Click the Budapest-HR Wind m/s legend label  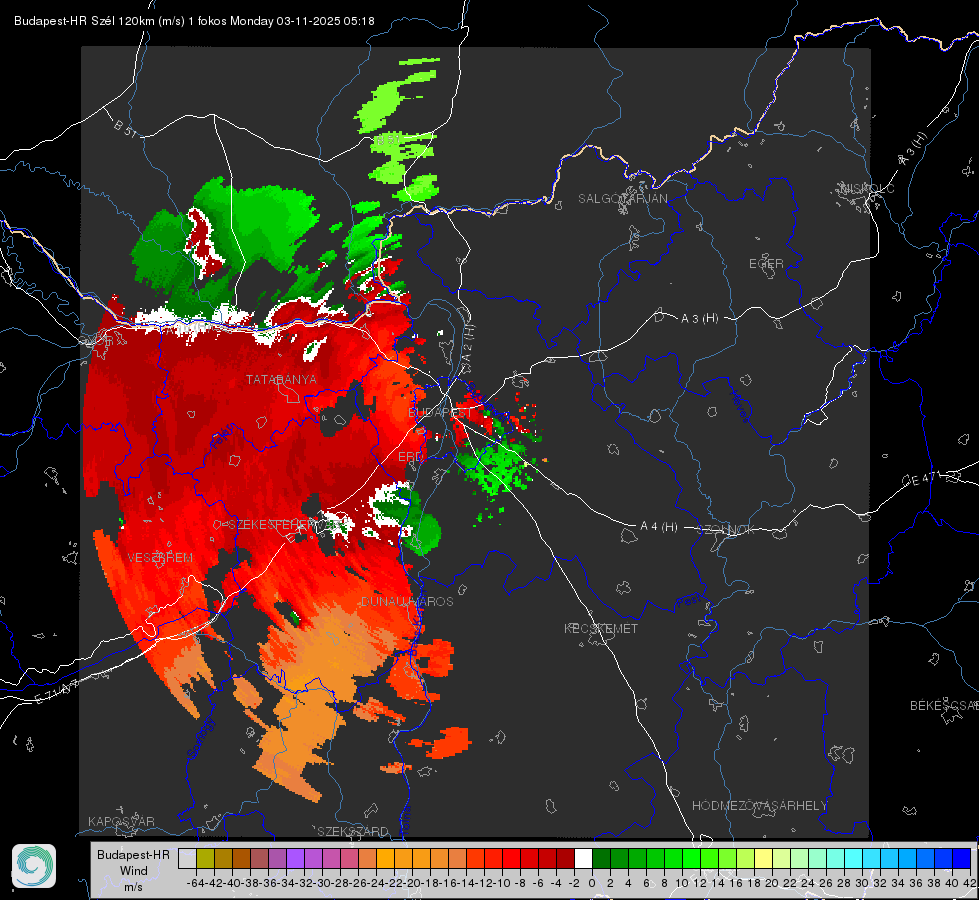(x=134, y=870)
